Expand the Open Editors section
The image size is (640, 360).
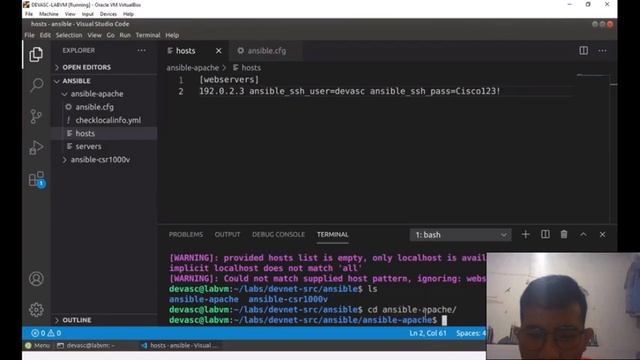click(x=87, y=67)
